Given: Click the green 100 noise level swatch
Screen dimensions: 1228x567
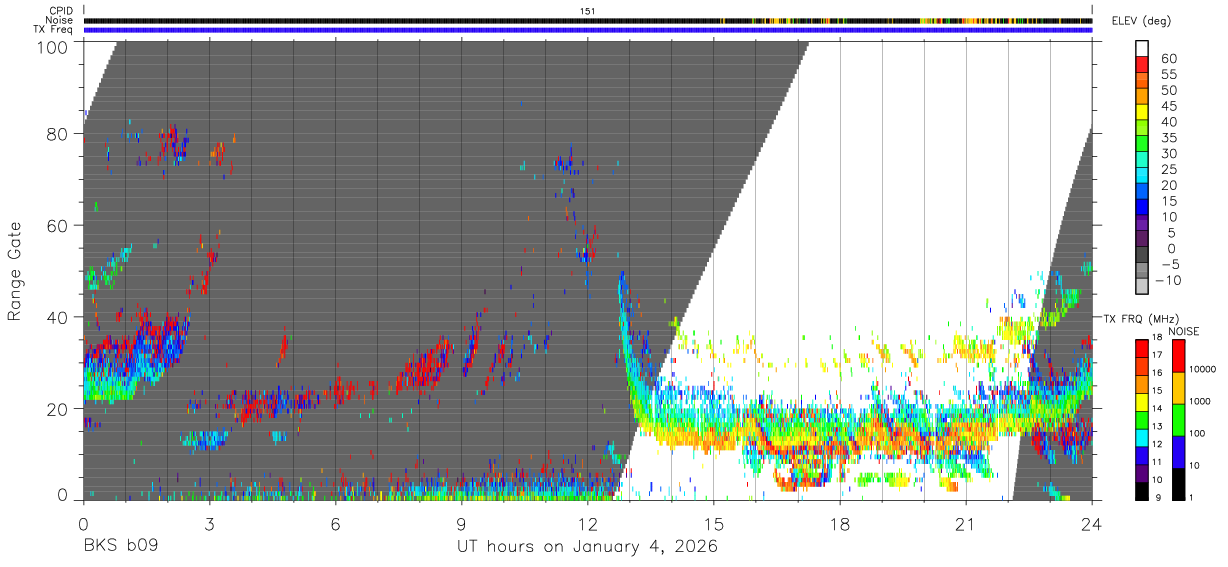Looking at the screenshot, I should point(1179,420).
